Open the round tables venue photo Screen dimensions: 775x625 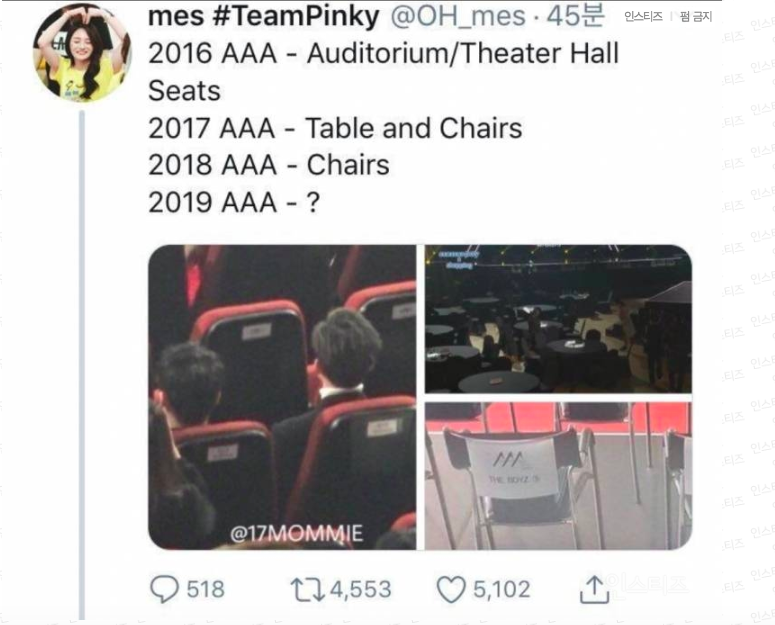click(559, 319)
